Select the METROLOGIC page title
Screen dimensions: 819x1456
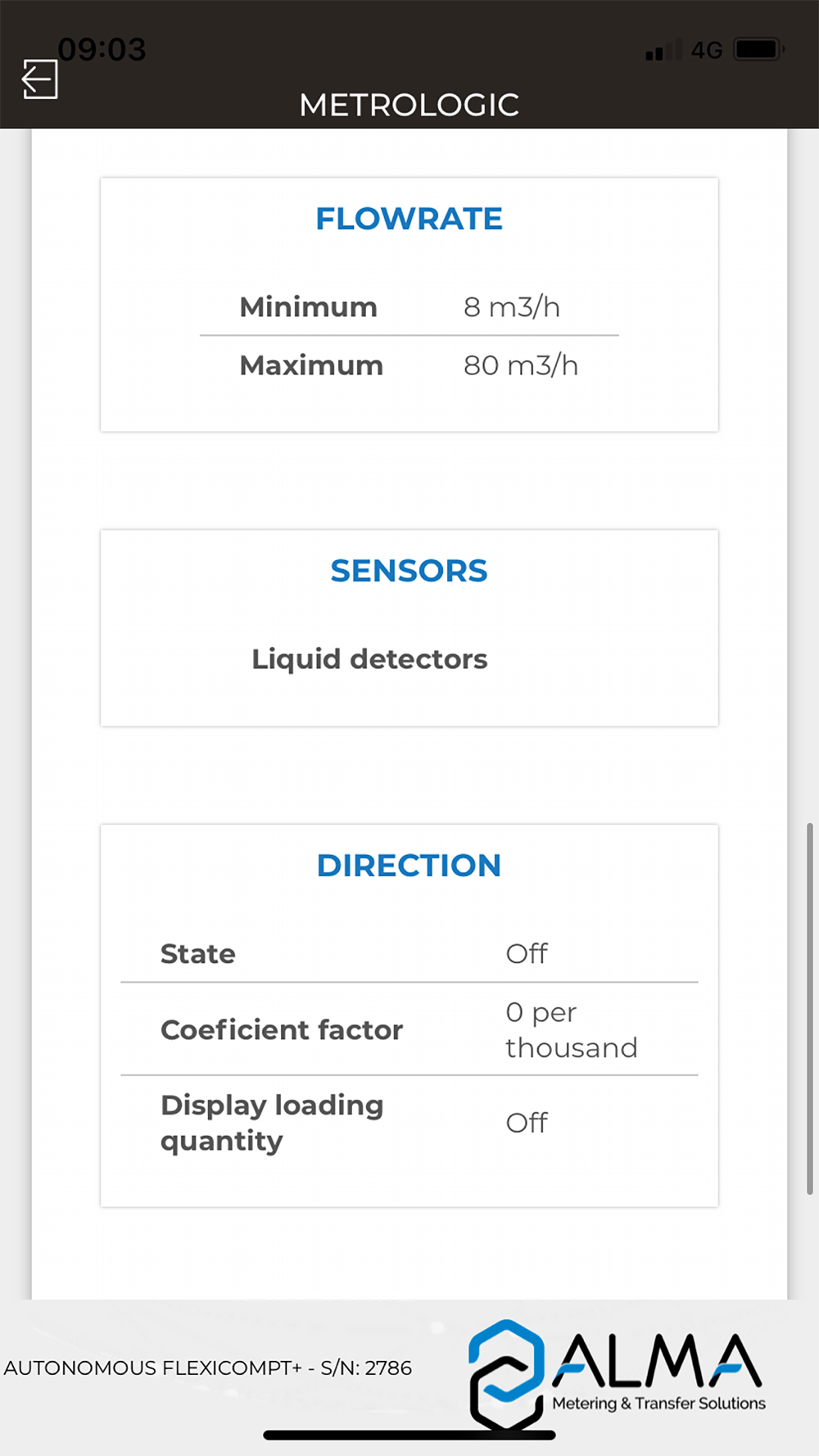click(x=409, y=105)
